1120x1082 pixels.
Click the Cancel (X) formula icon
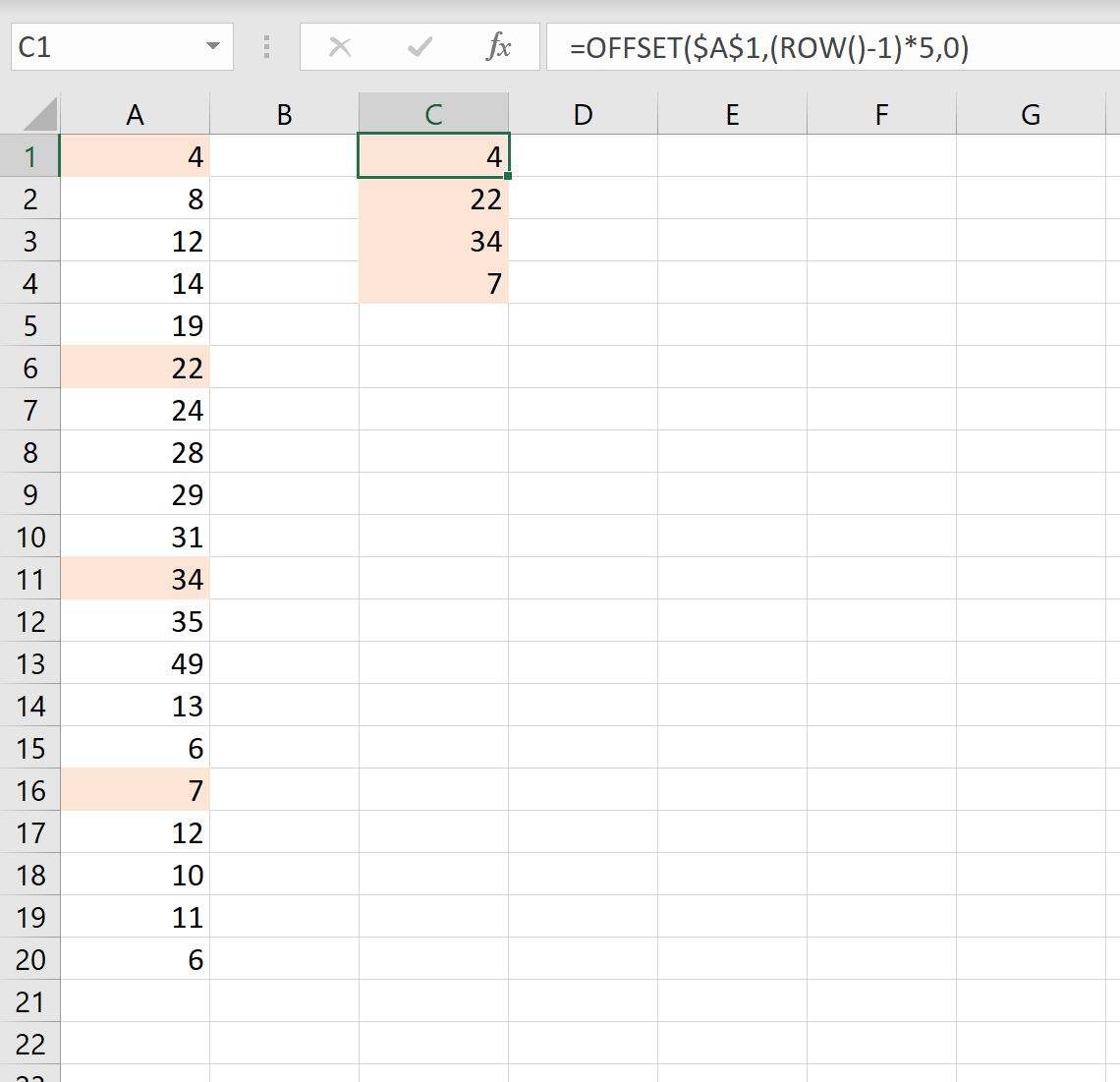click(x=339, y=47)
